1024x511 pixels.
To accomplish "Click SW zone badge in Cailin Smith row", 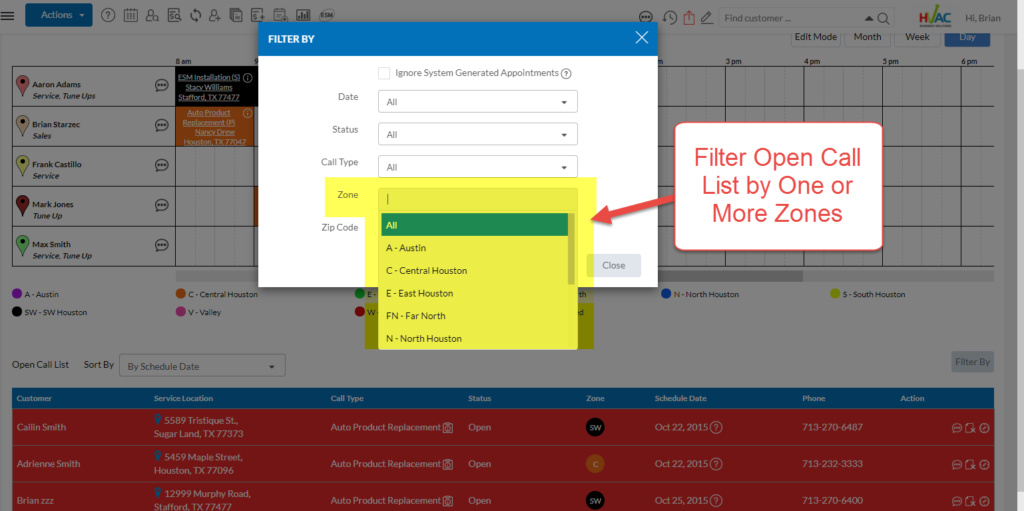I will point(595,427).
